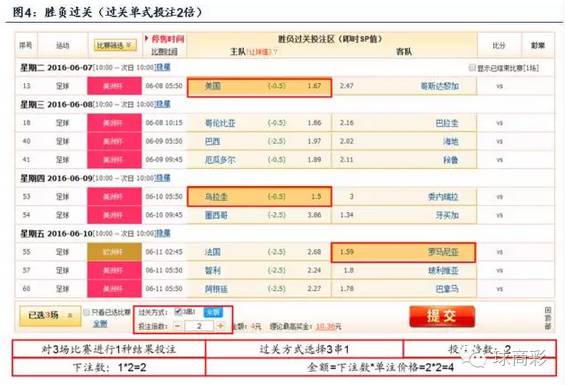Click the 全删 delete-all link
Image resolution: width=565 pixels, height=385 pixels.
pos(100,324)
